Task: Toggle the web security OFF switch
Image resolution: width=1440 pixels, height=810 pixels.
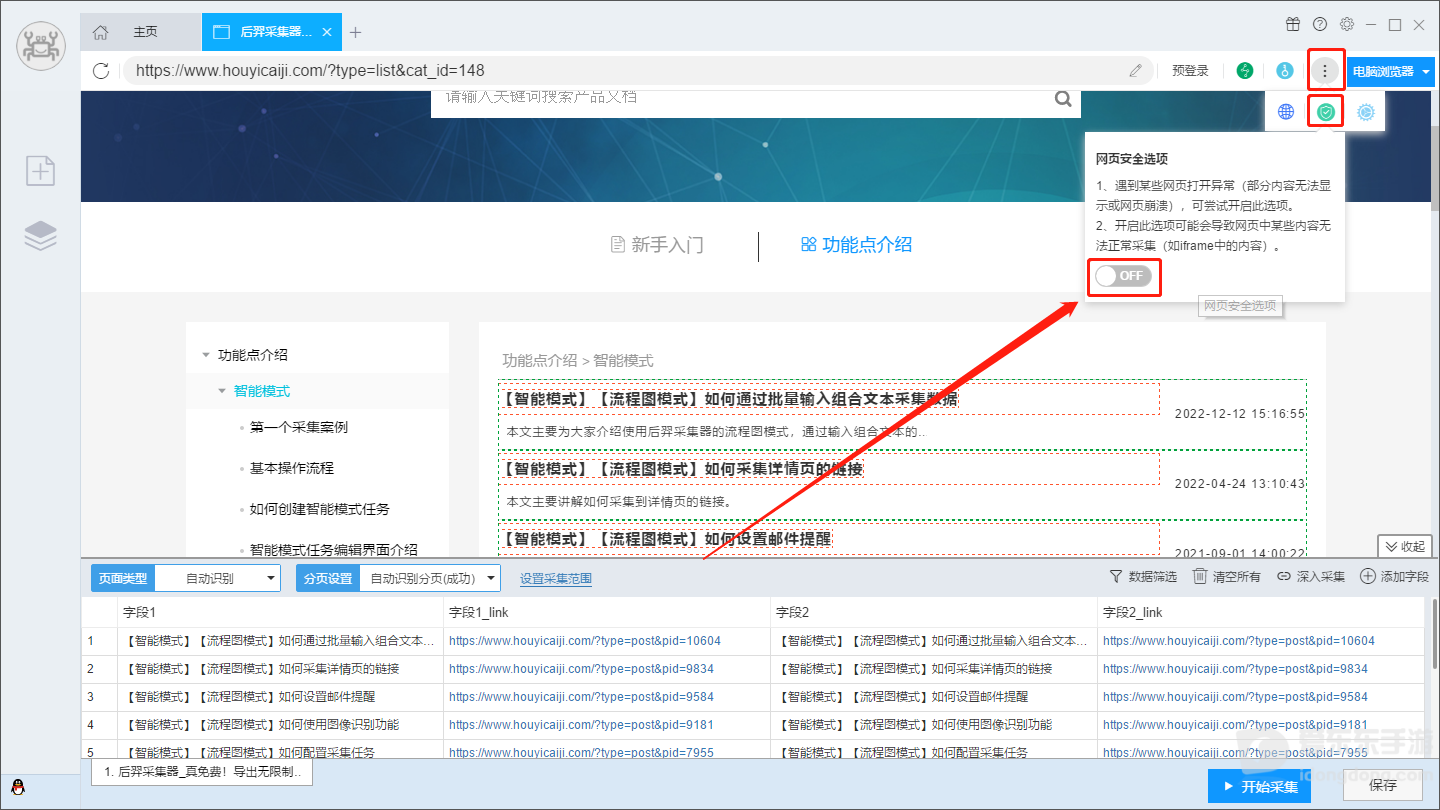Action: (1123, 276)
